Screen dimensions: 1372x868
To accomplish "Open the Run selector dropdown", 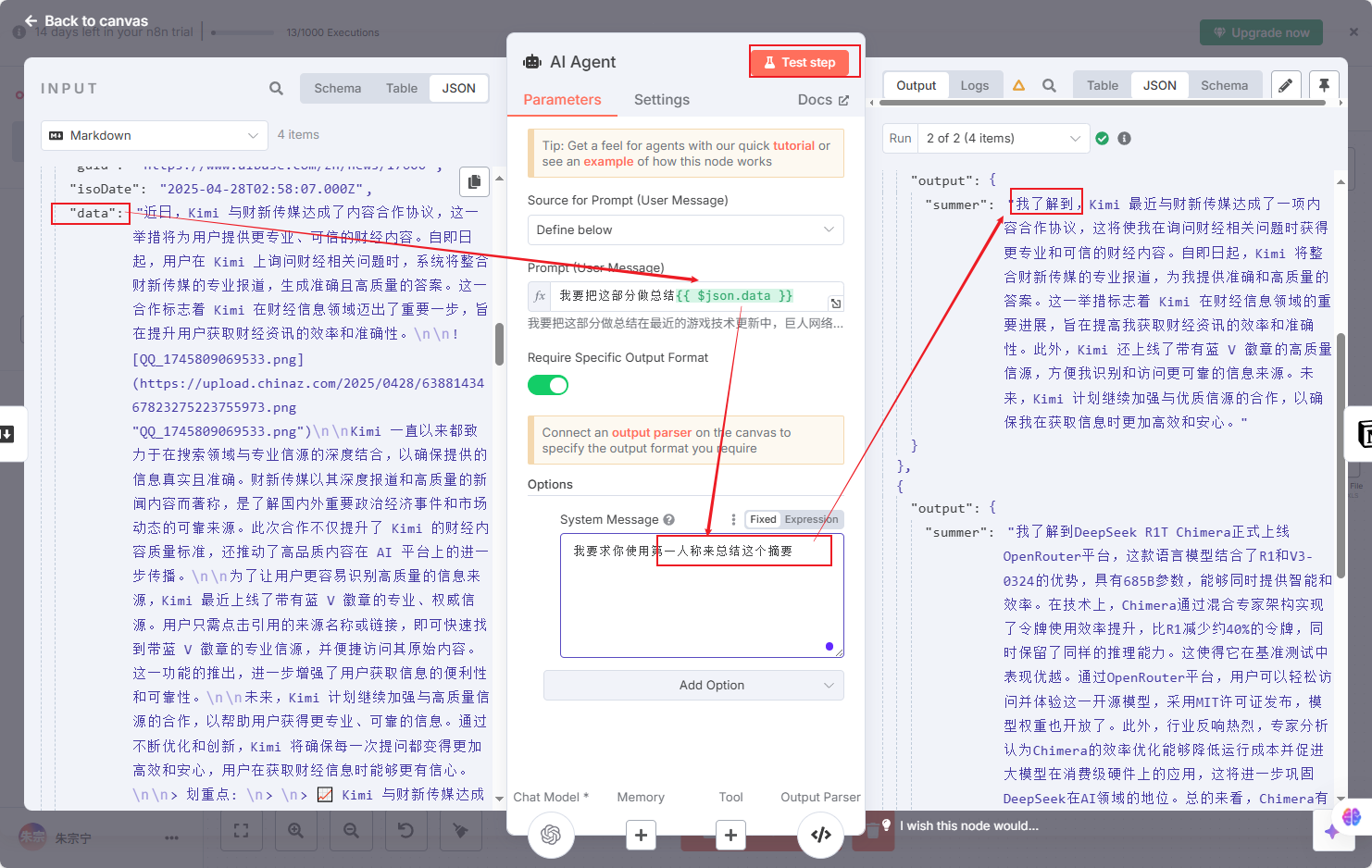I will point(1004,138).
